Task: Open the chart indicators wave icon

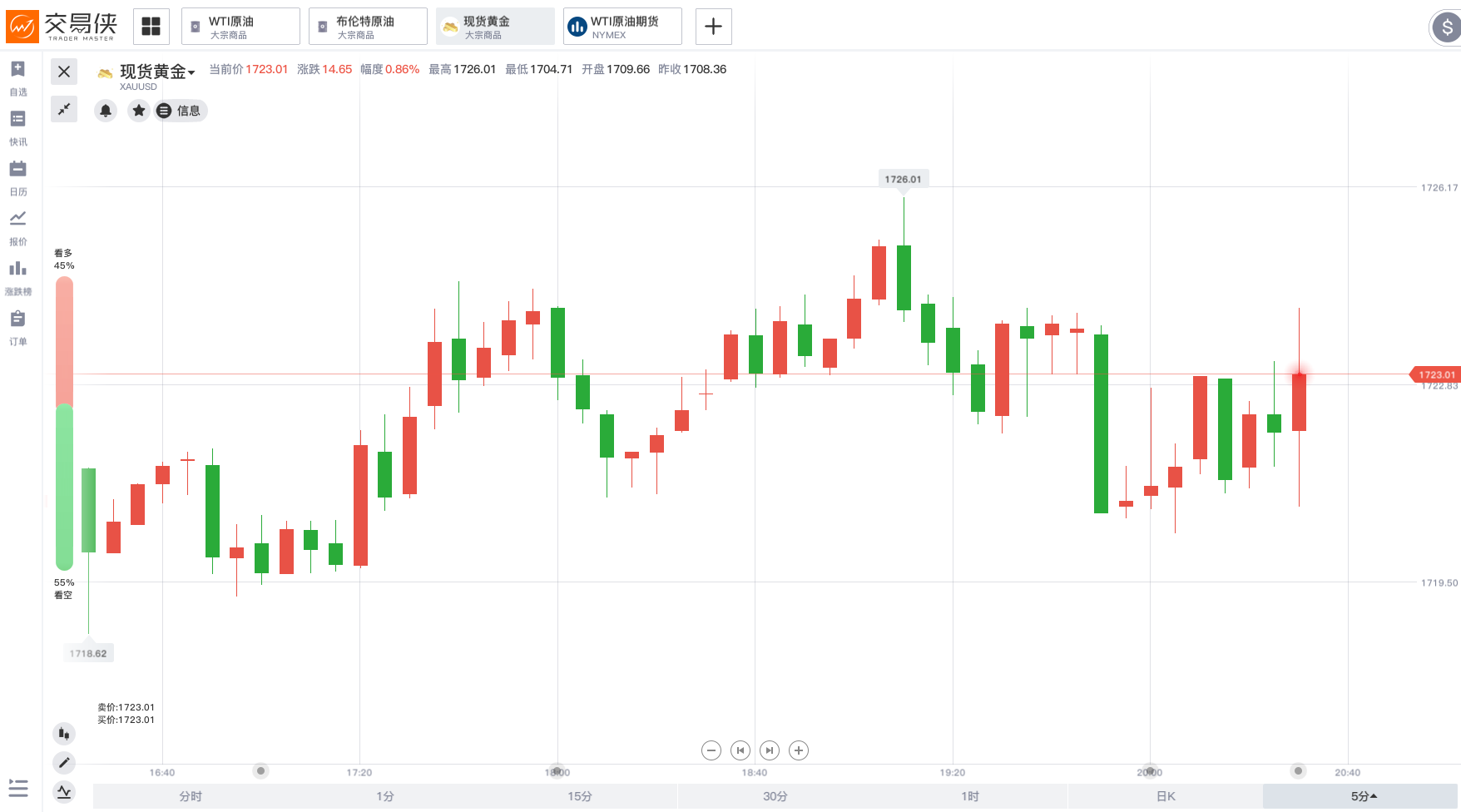Action: pyautogui.click(x=64, y=791)
